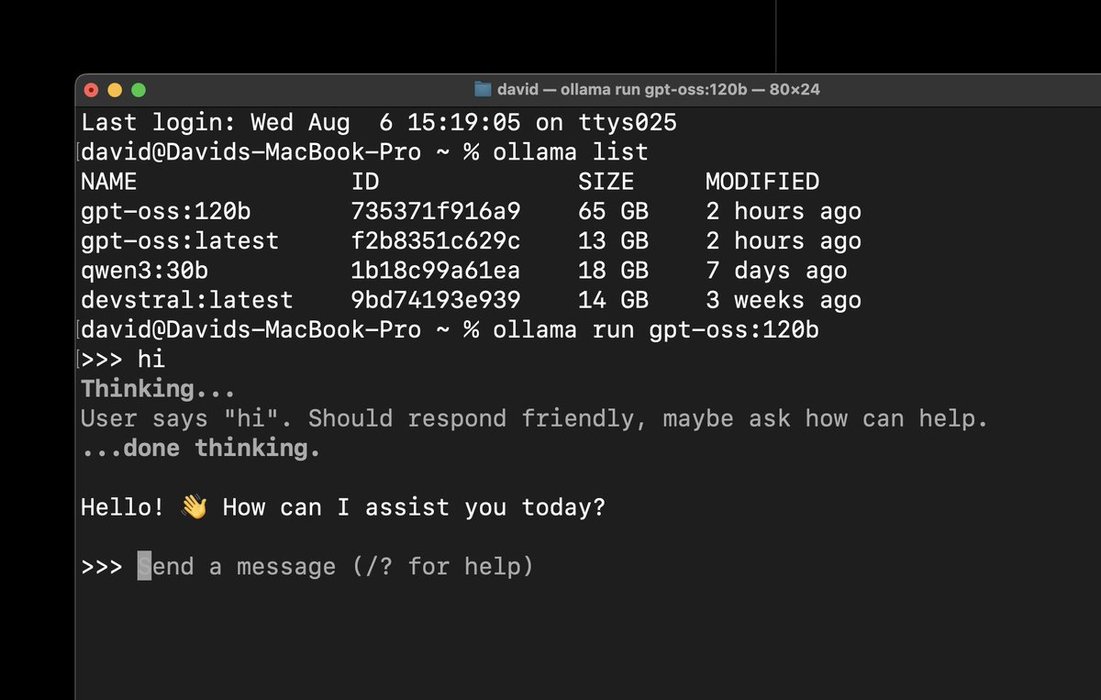This screenshot has height=700, width=1101.
Task: Maximize the terminal using the green button
Action: pyautogui.click(x=138, y=90)
